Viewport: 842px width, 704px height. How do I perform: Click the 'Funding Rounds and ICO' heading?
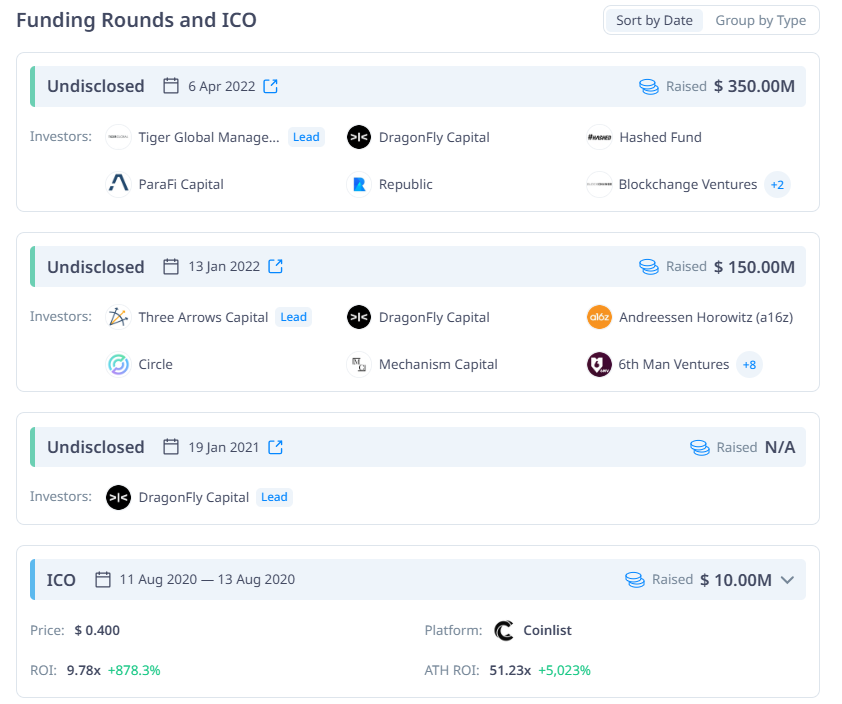click(136, 20)
